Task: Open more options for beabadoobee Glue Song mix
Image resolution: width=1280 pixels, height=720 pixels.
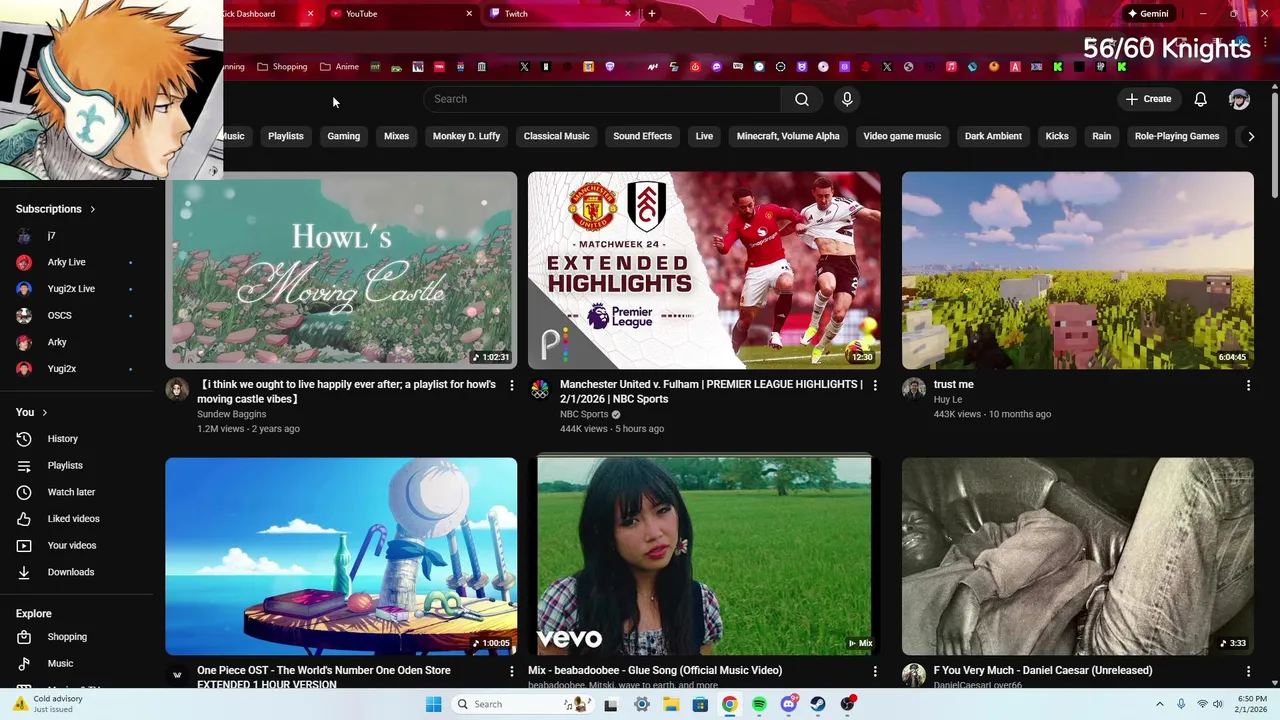Action: 875,671
